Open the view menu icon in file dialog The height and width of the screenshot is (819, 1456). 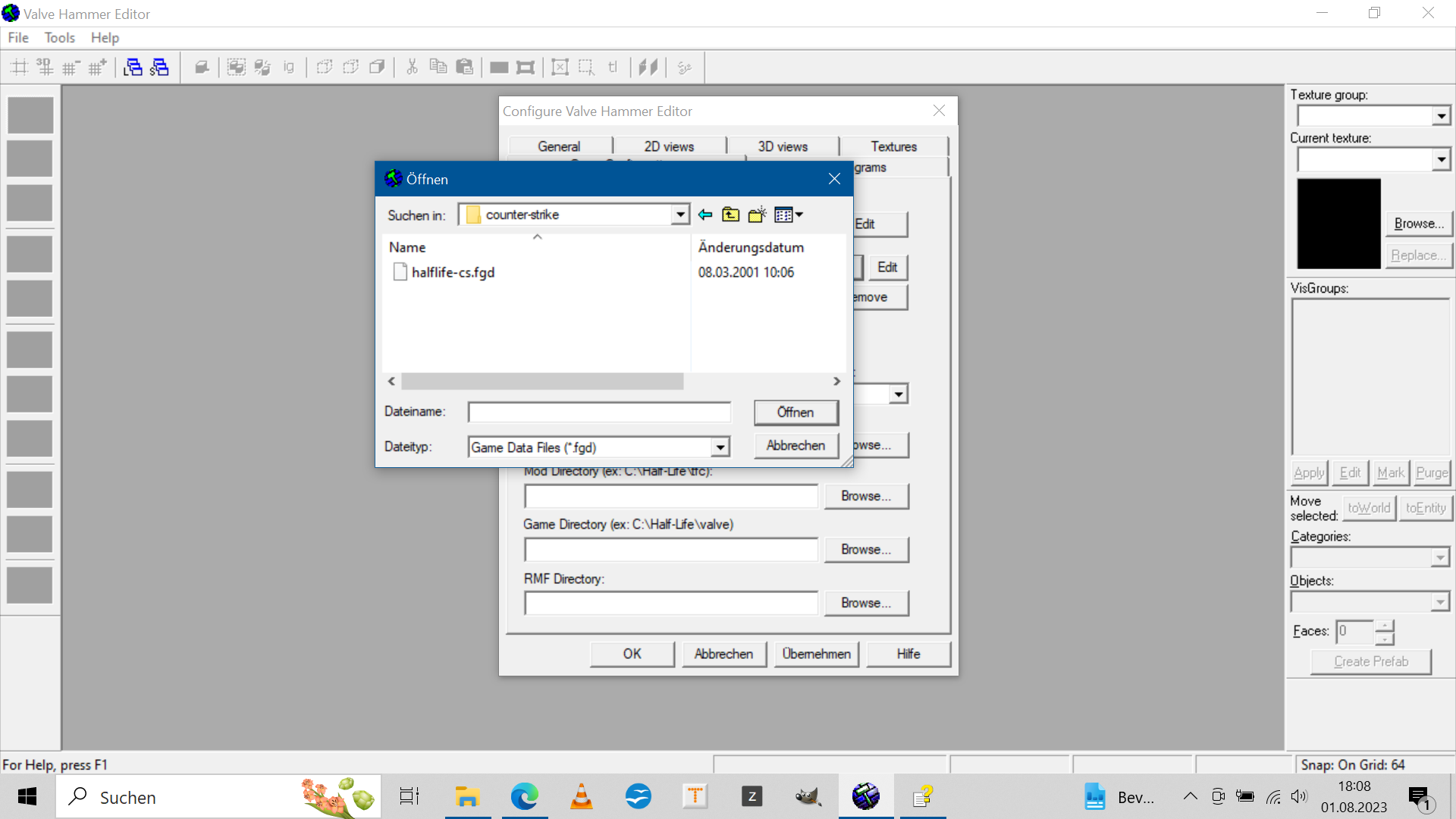(x=789, y=215)
